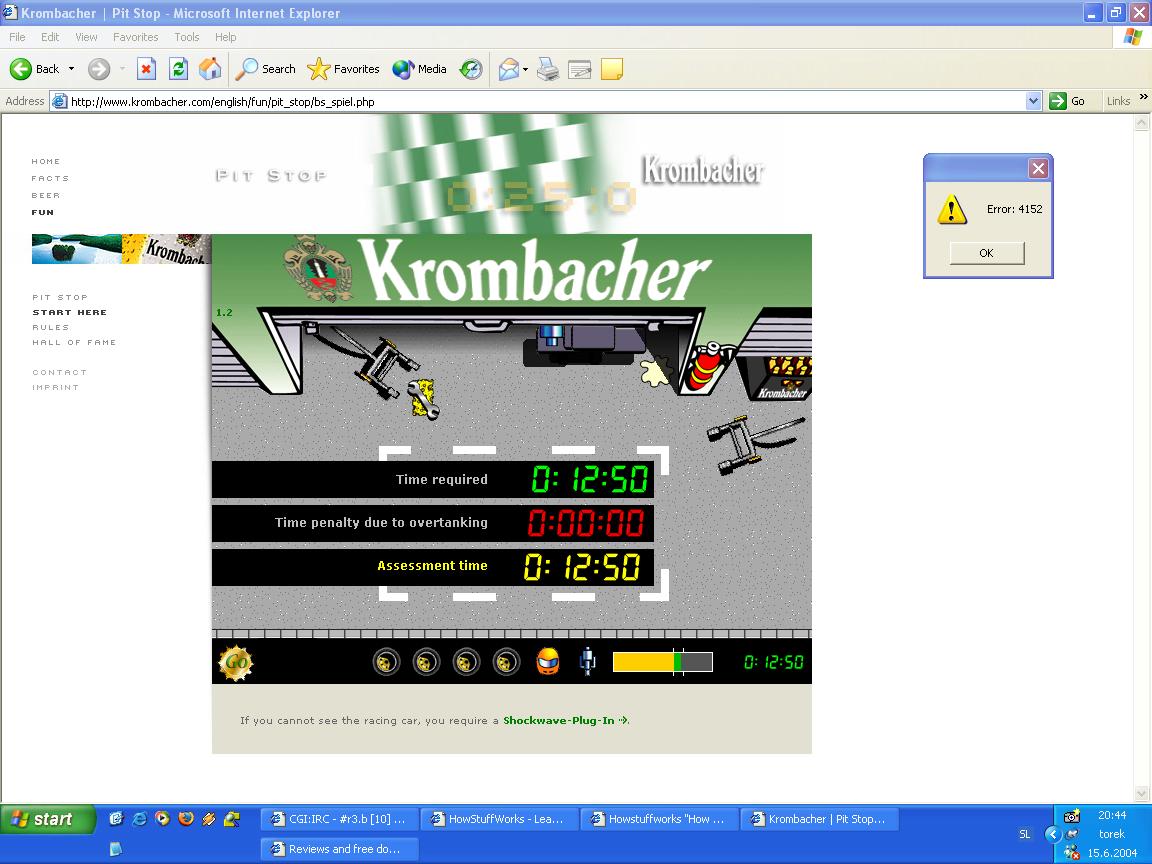Select the blue fuel nozzle icon
The height and width of the screenshot is (864, 1152).
pos(588,662)
